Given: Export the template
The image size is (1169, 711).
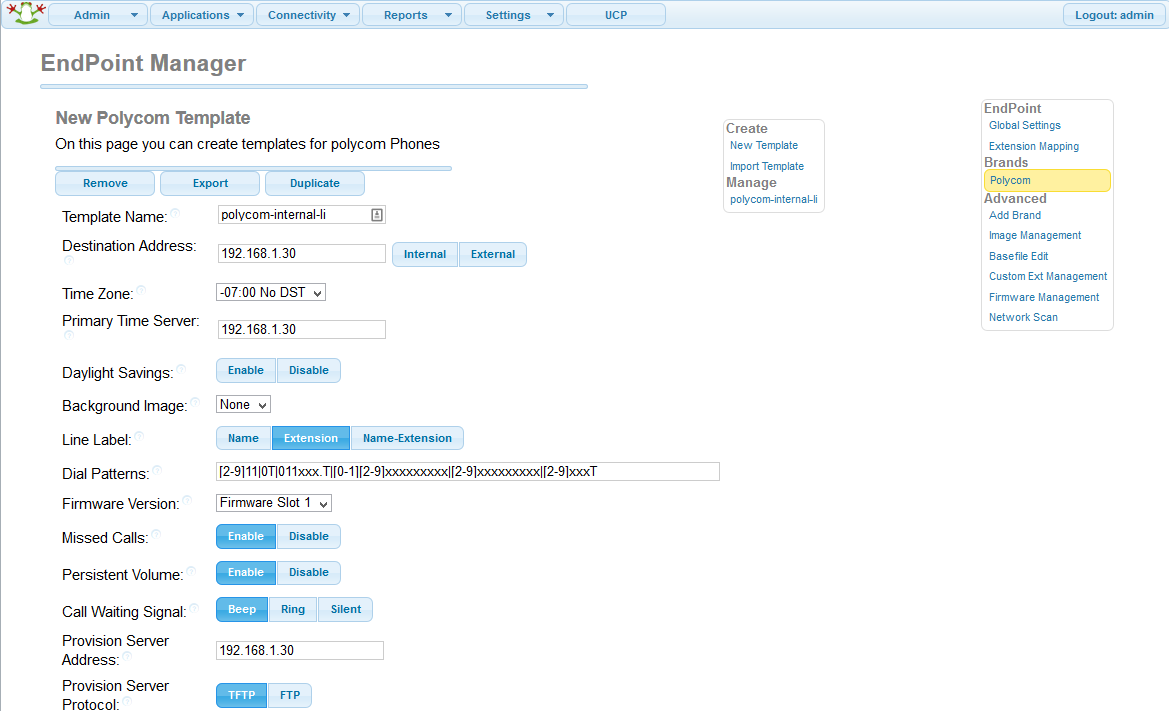Looking at the screenshot, I should 210,183.
